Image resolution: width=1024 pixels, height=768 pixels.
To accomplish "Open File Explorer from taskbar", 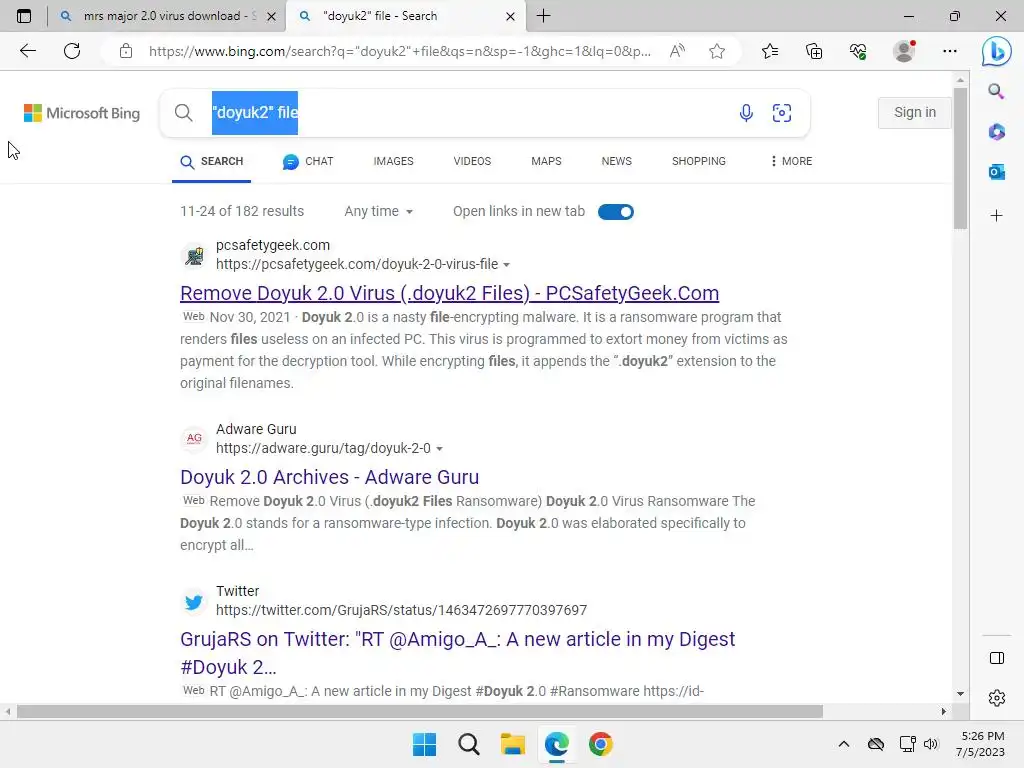I will 513,744.
